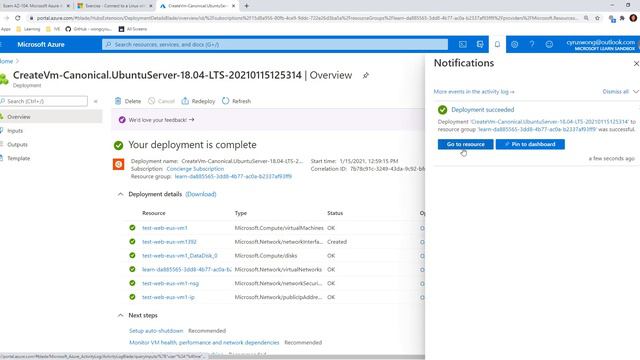Image resolution: width=640 pixels, height=360 pixels.
Task: Open test-web-eus-vm1392 network interface resource
Action: point(169,242)
